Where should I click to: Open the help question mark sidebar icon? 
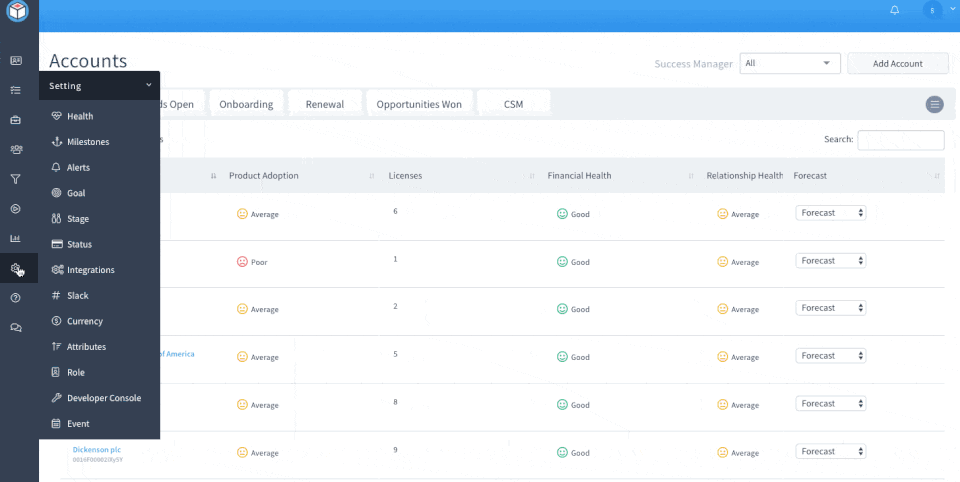click(16, 298)
